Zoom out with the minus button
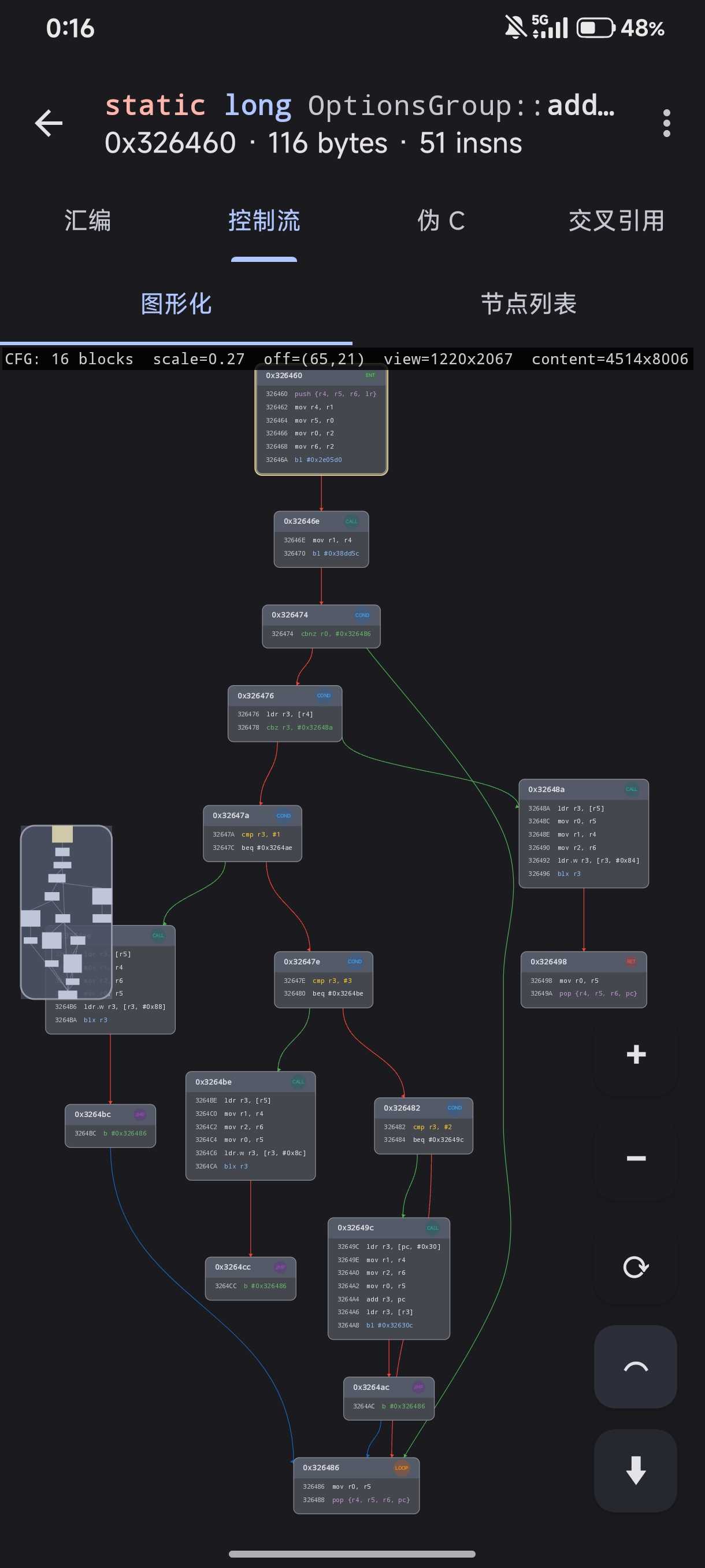The image size is (705, 1568). [x=636, y=1157]
